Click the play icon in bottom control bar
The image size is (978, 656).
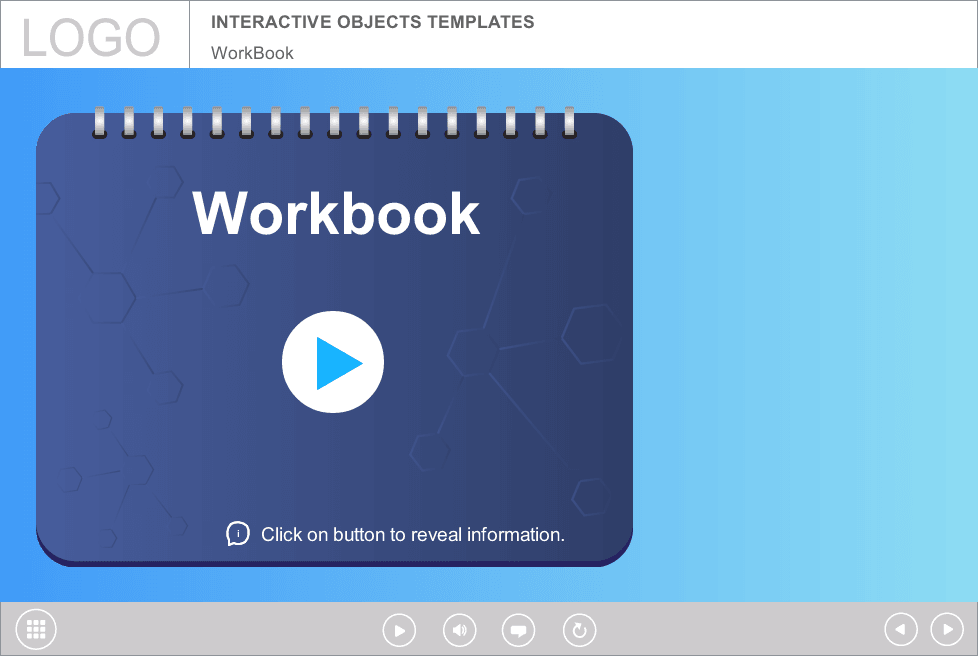click(x=399, y=630)
